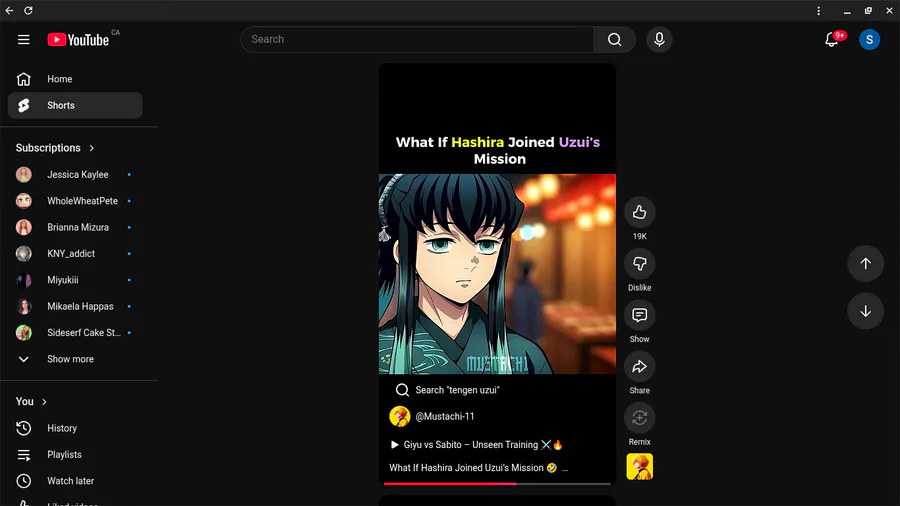Open History in sidebar

pyautogui.click(x=75, y=429)
